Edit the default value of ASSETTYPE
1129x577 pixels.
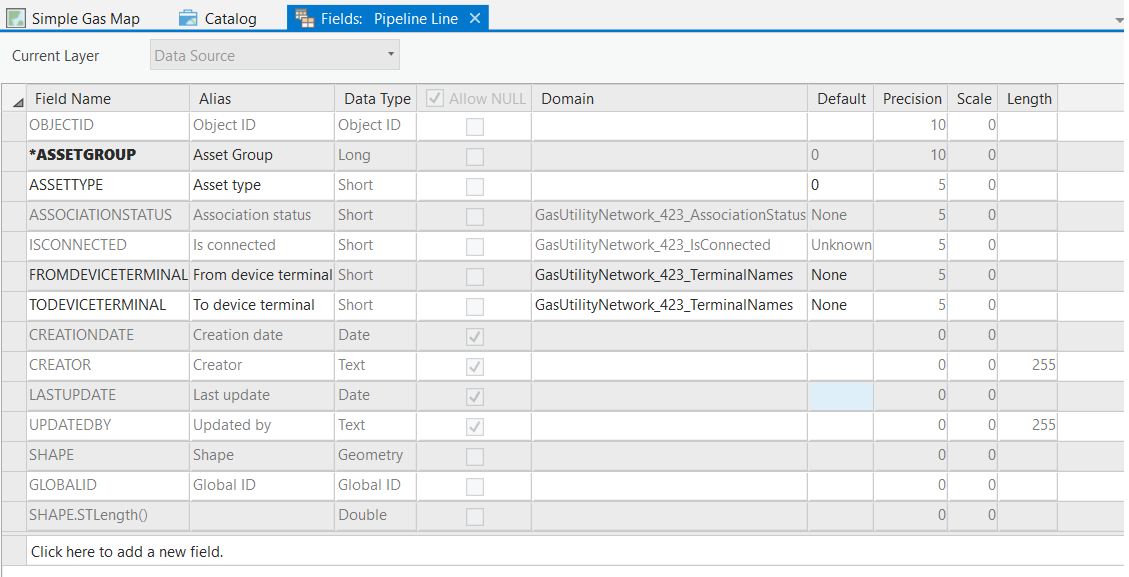841,185
